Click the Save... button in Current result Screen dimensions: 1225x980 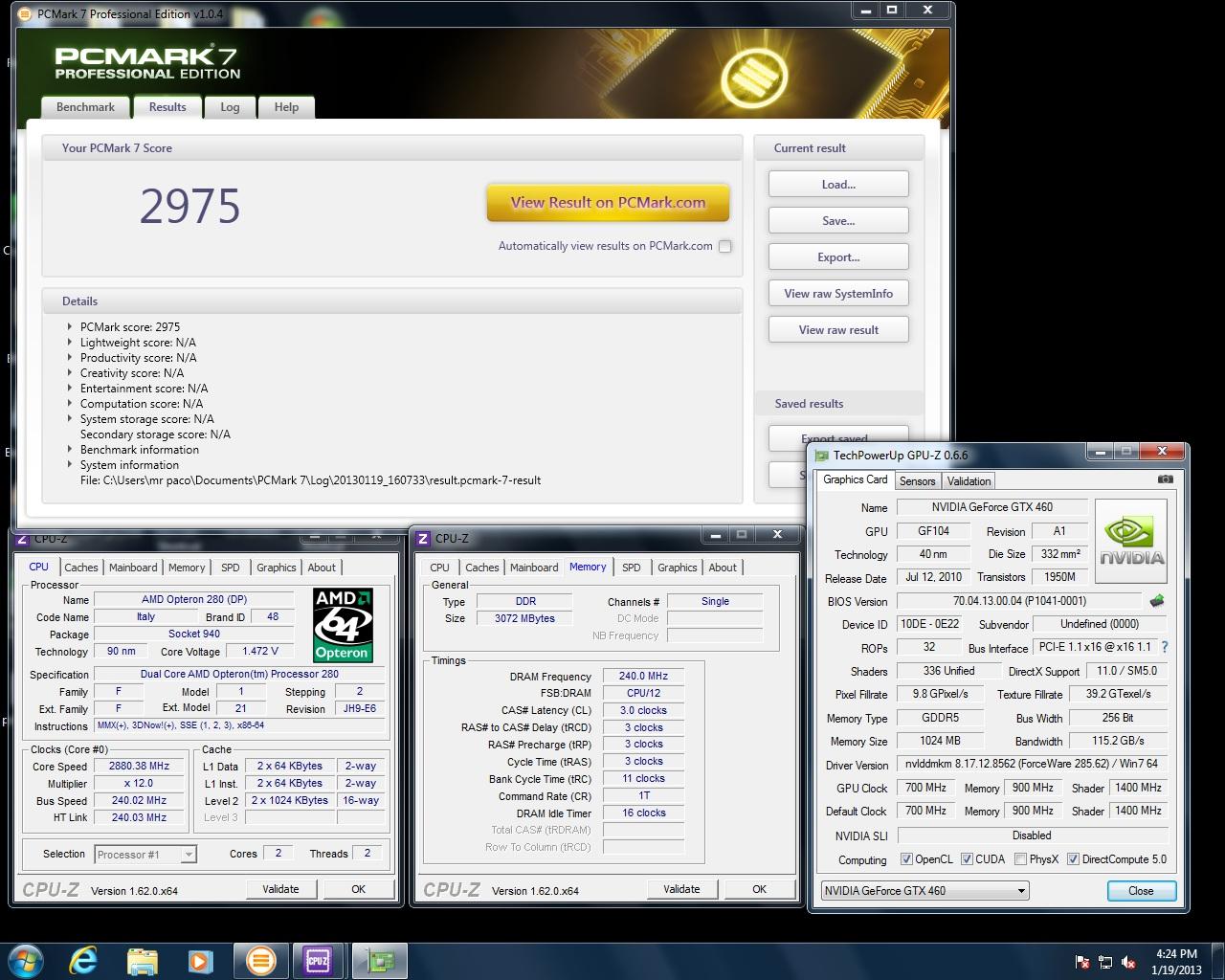[x=838, y=221]
